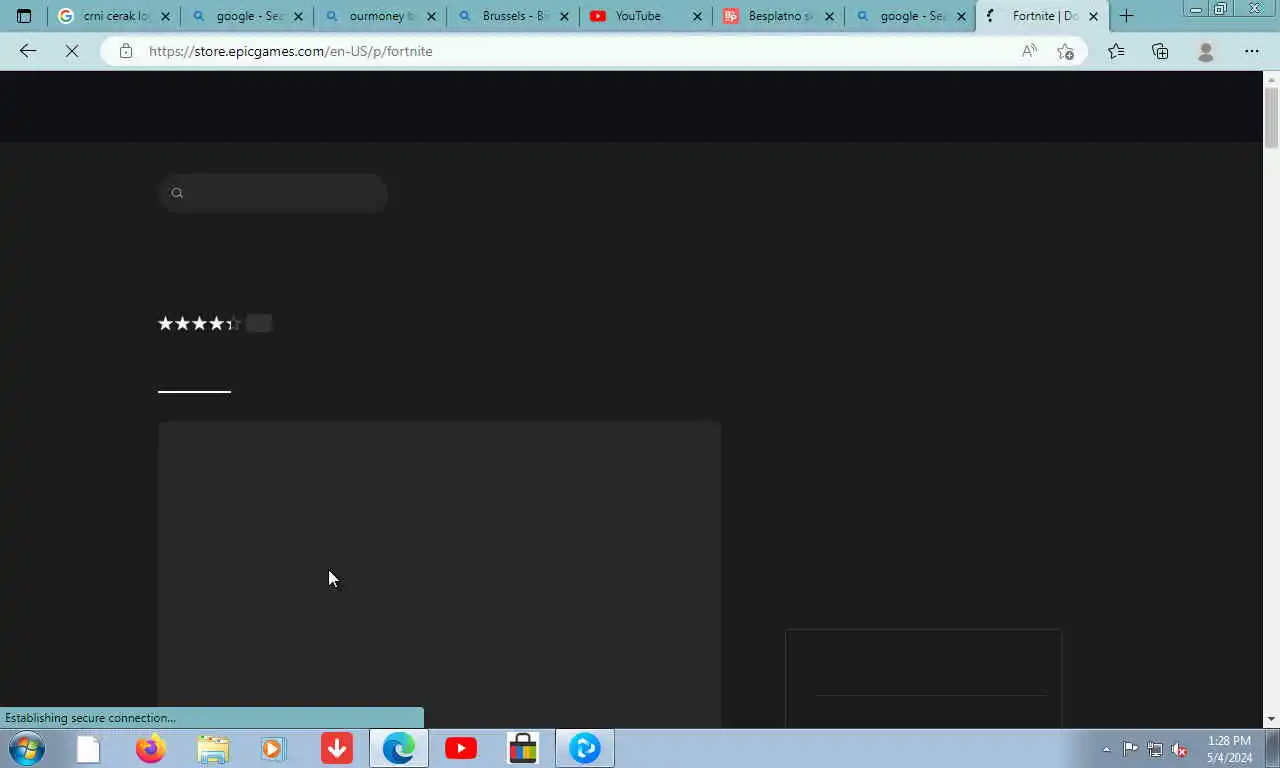The image size is (1280, 768).
Task: Click the Read aloud icon
Action: point(1029,51)
